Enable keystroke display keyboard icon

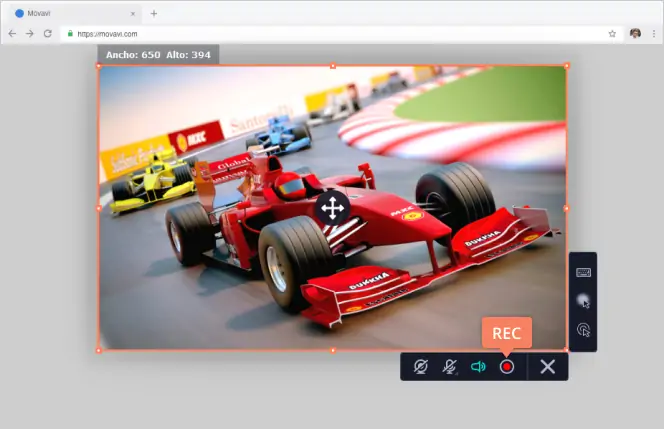click(583, 272)
